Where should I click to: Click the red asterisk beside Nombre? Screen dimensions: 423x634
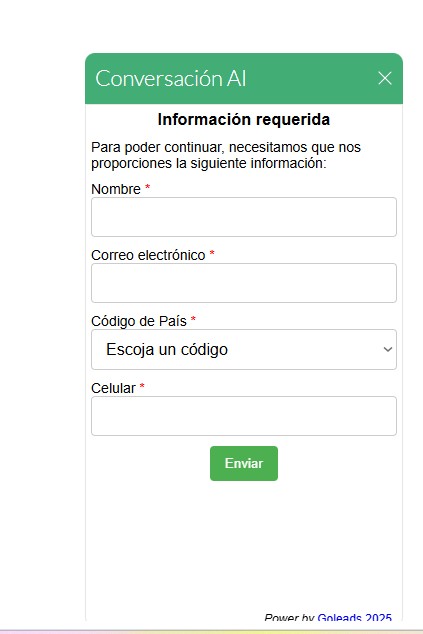click(x=148, y=187)
